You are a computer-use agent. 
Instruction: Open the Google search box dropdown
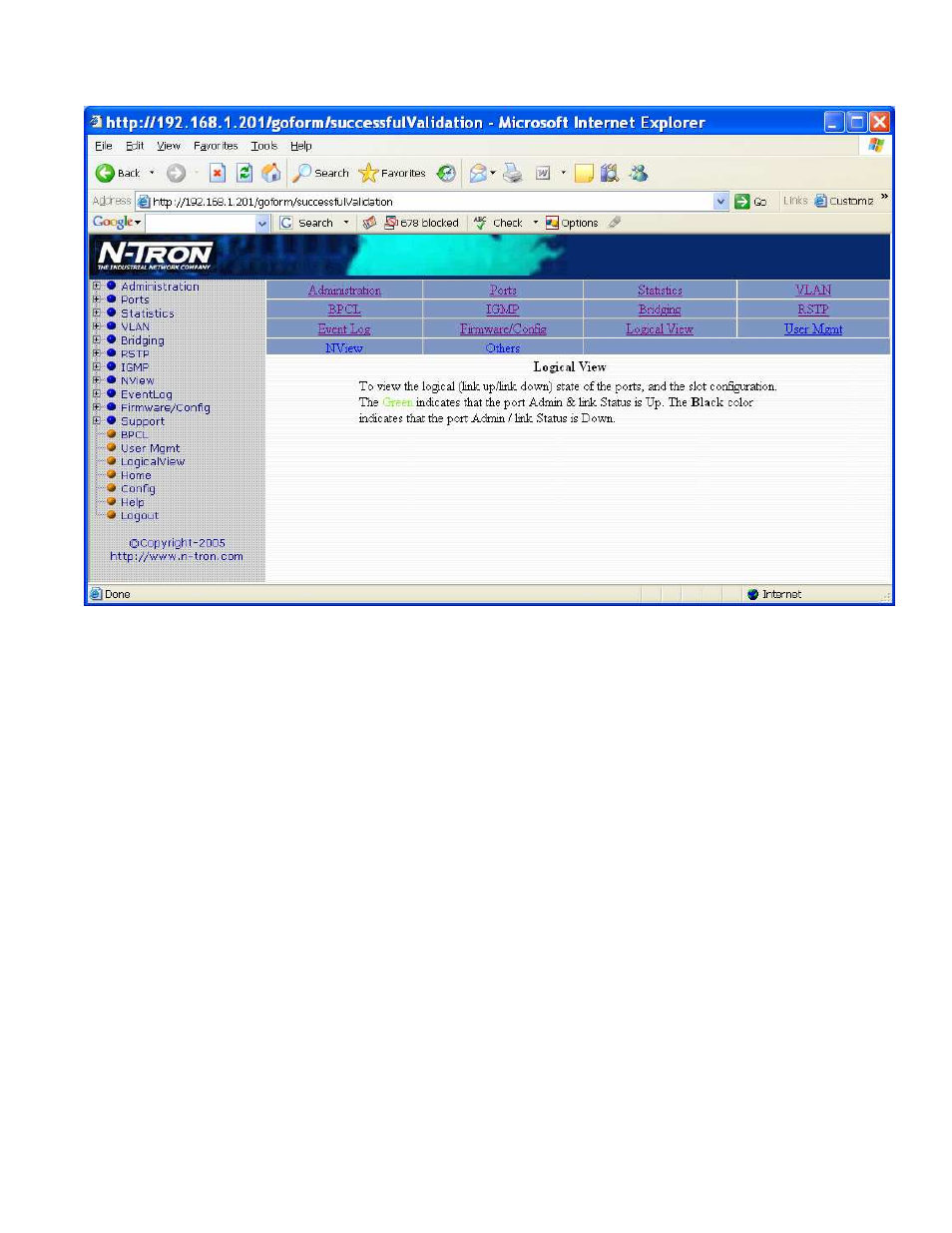[262, 223]
